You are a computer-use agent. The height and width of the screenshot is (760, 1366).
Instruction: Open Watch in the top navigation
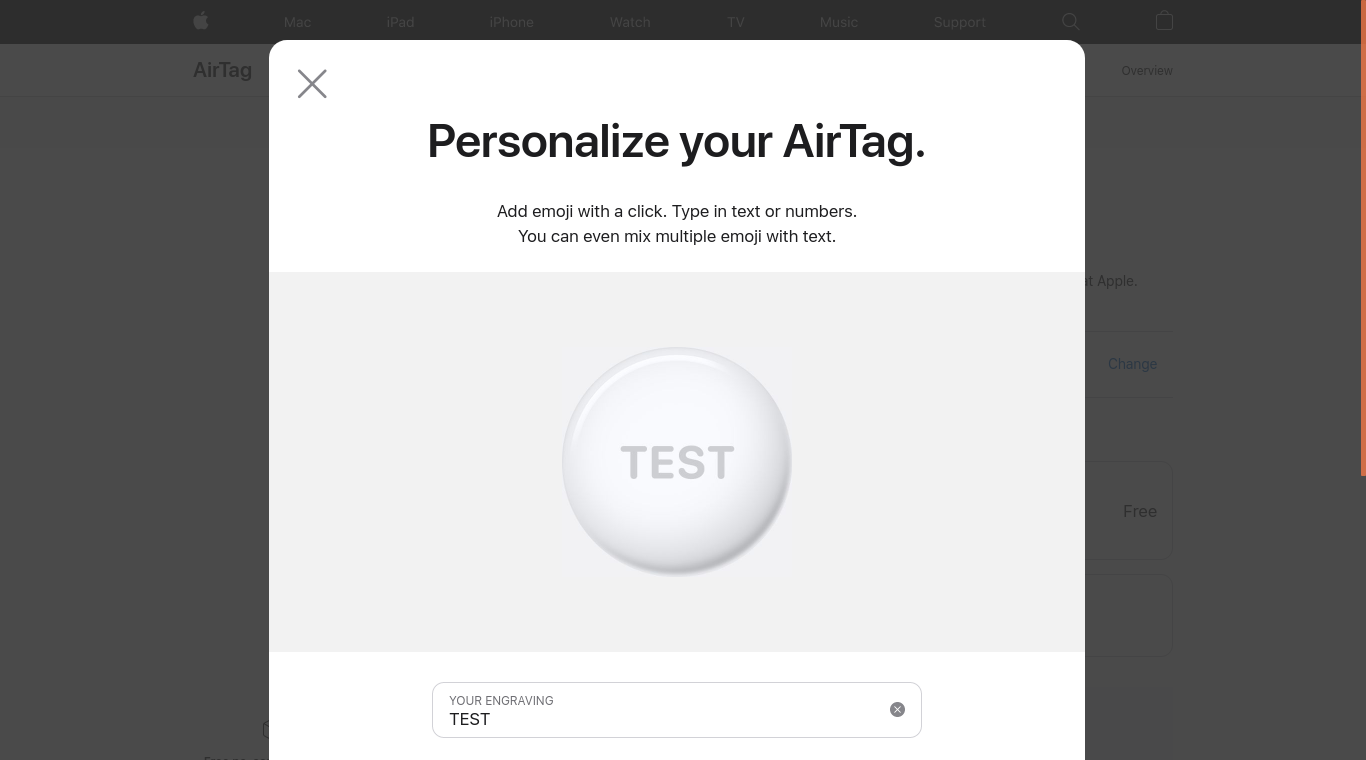(630, 22)
